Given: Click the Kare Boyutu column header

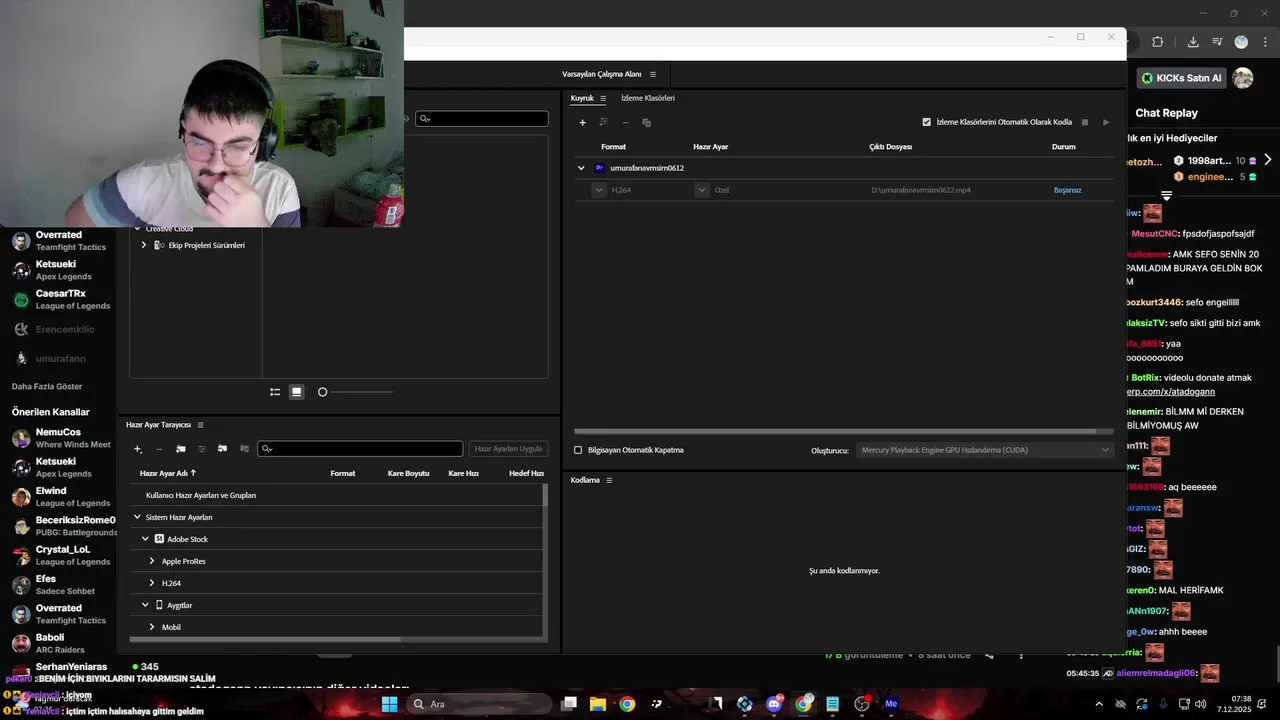Looking at the screenshot, I should click(408, 473).
